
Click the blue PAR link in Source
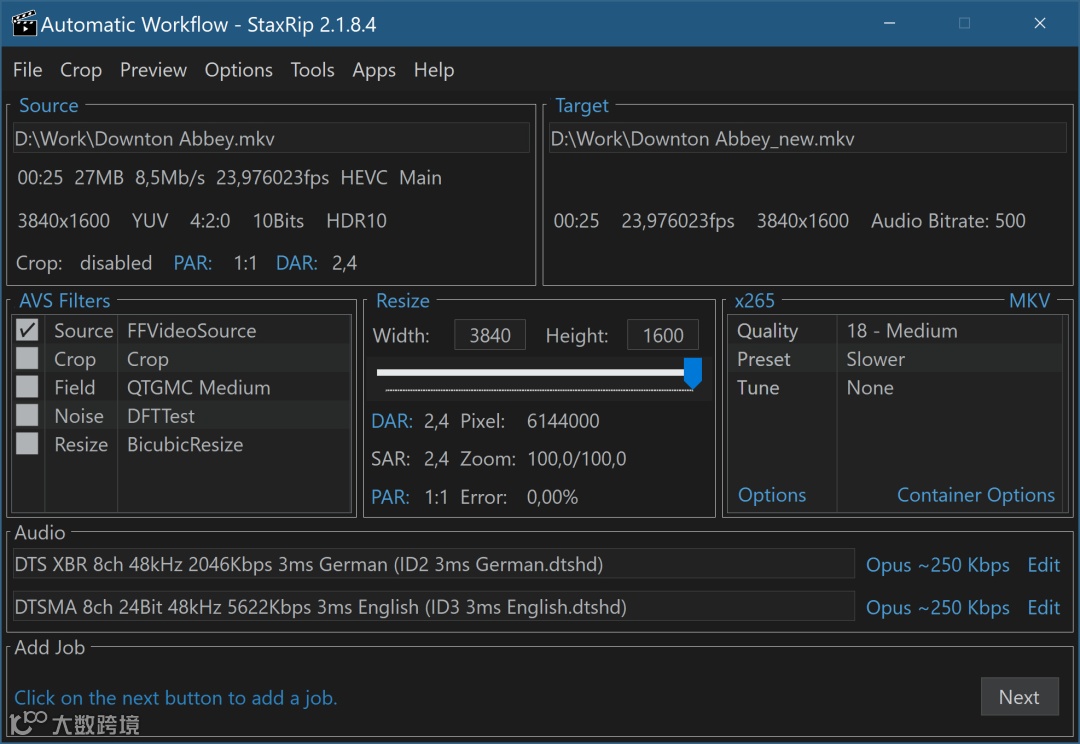coord(193,263)
